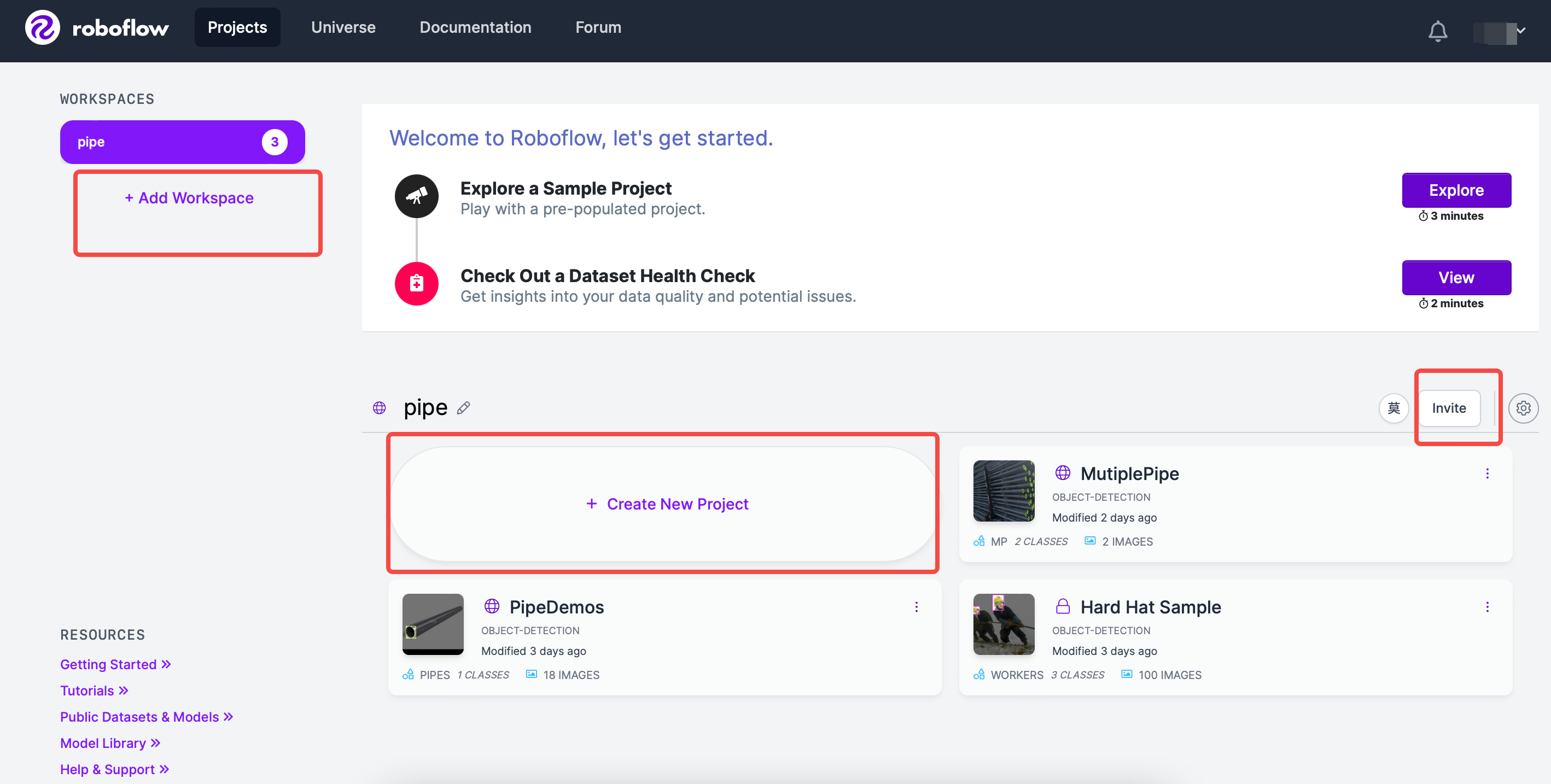Expand the user account dropdown
The width and height of the screenshot is (1551, 784).
1520,31
